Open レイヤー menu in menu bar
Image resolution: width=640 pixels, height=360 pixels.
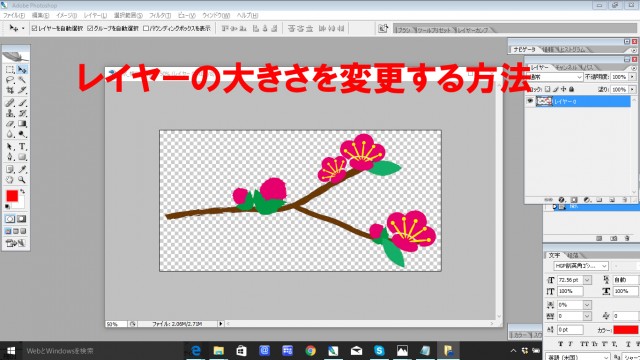tap(95, 16)
